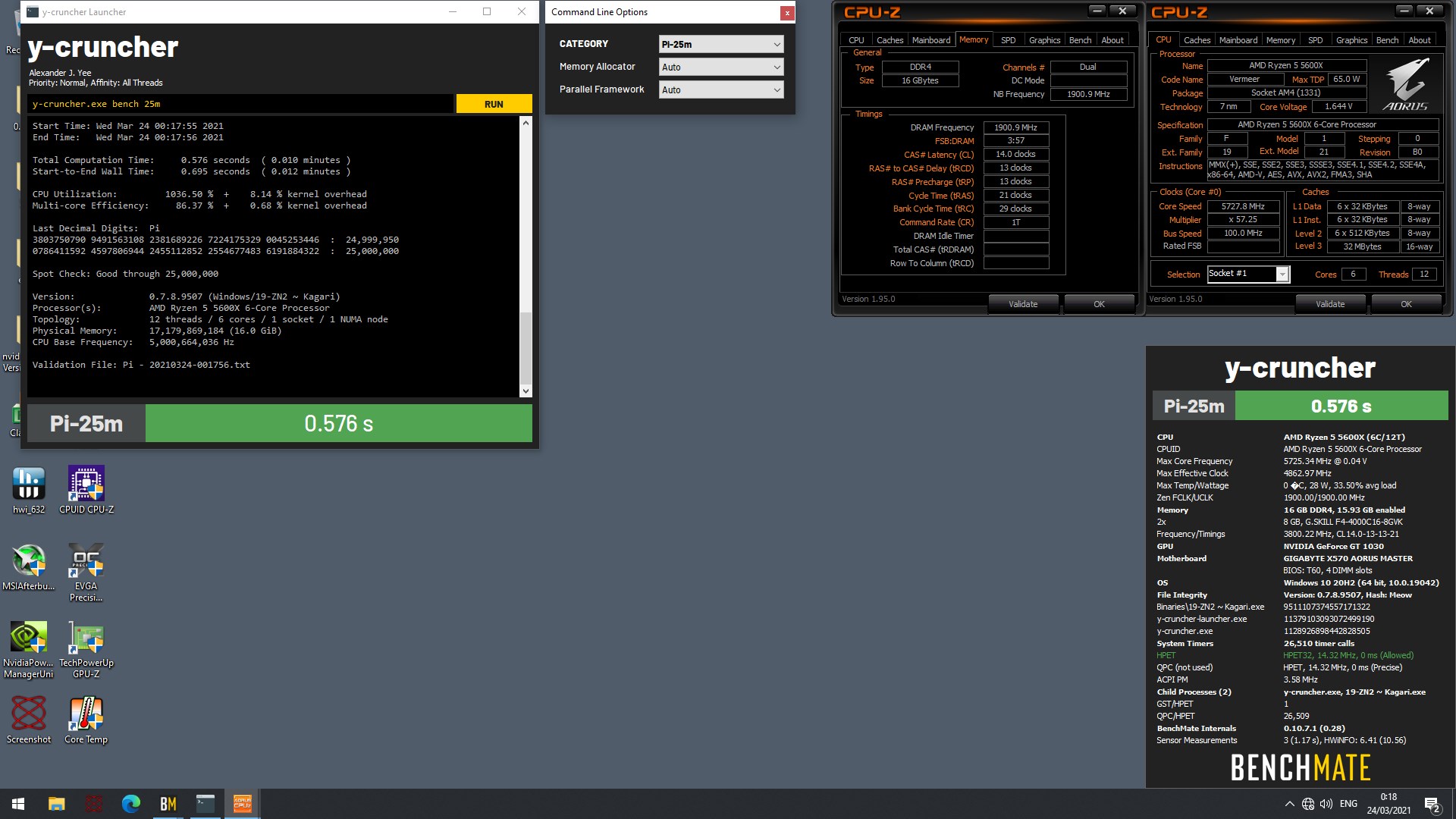1456x819 pixels.
Task: Click the output scrollbar up arrow
Action: 526,123
